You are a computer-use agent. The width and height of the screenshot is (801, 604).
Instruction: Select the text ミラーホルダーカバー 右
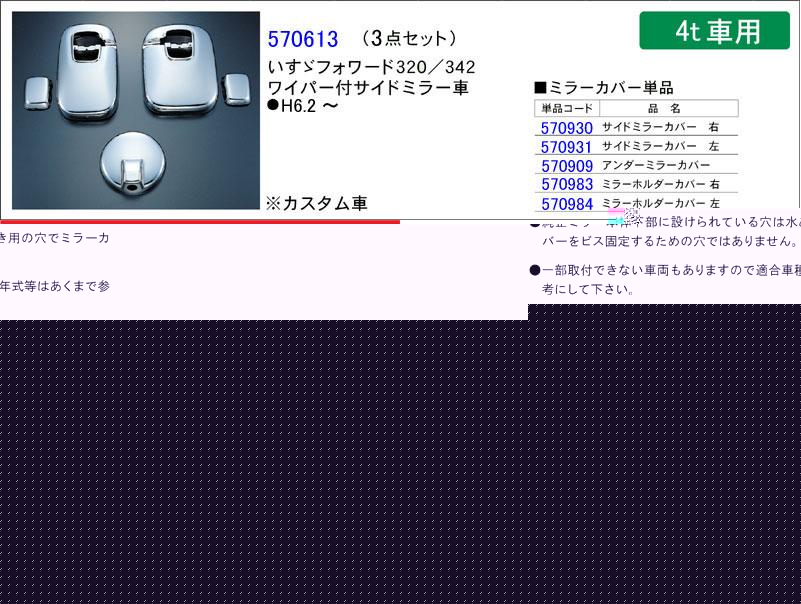661,184
